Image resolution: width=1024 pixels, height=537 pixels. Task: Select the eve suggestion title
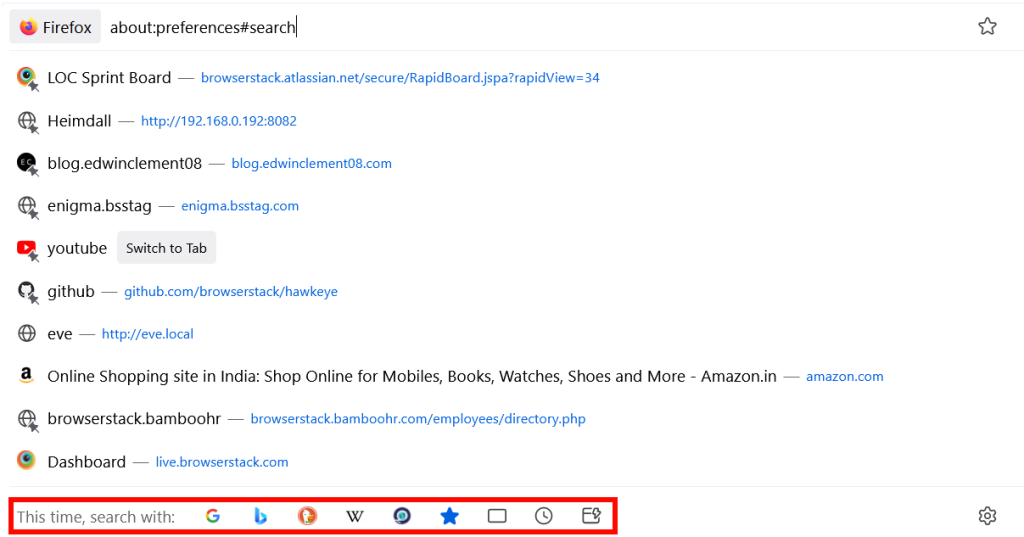[59, 334]
